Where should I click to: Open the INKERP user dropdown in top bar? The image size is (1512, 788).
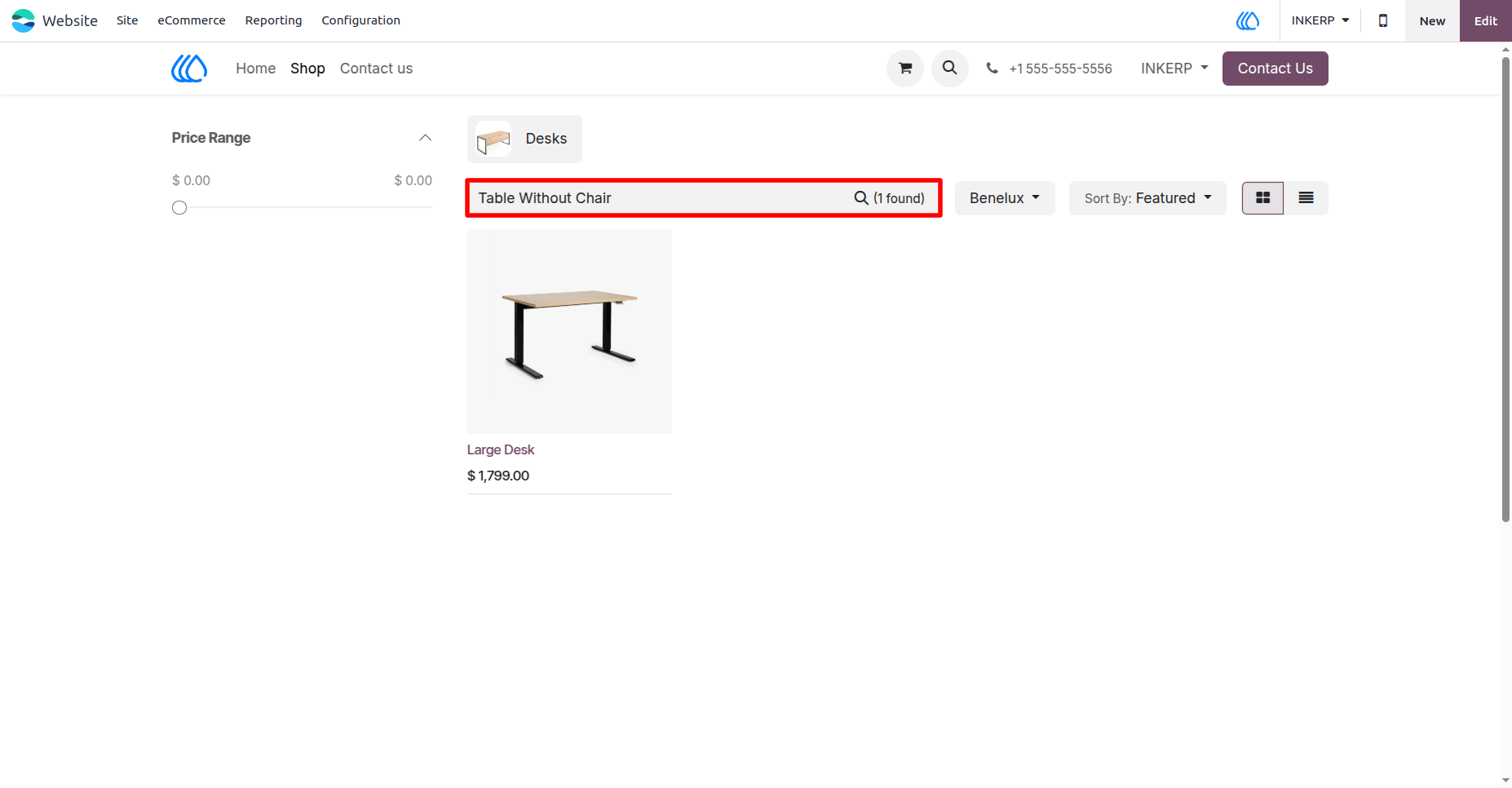pos(1320,20)
